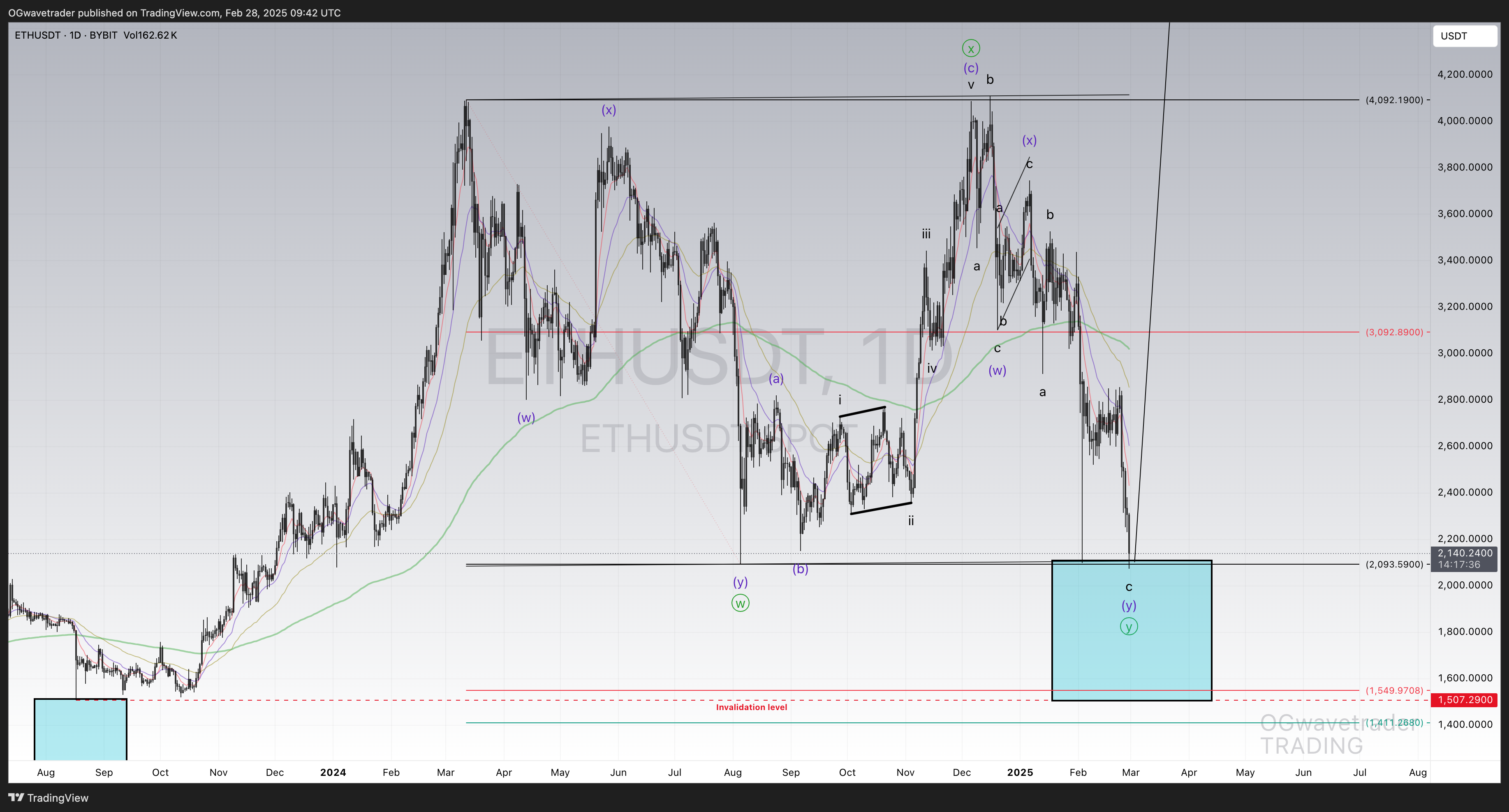This screenshot has width=1509, height=812.
Task: Click the 4,200.0000 price axis label
Action: click(1465, 74)
